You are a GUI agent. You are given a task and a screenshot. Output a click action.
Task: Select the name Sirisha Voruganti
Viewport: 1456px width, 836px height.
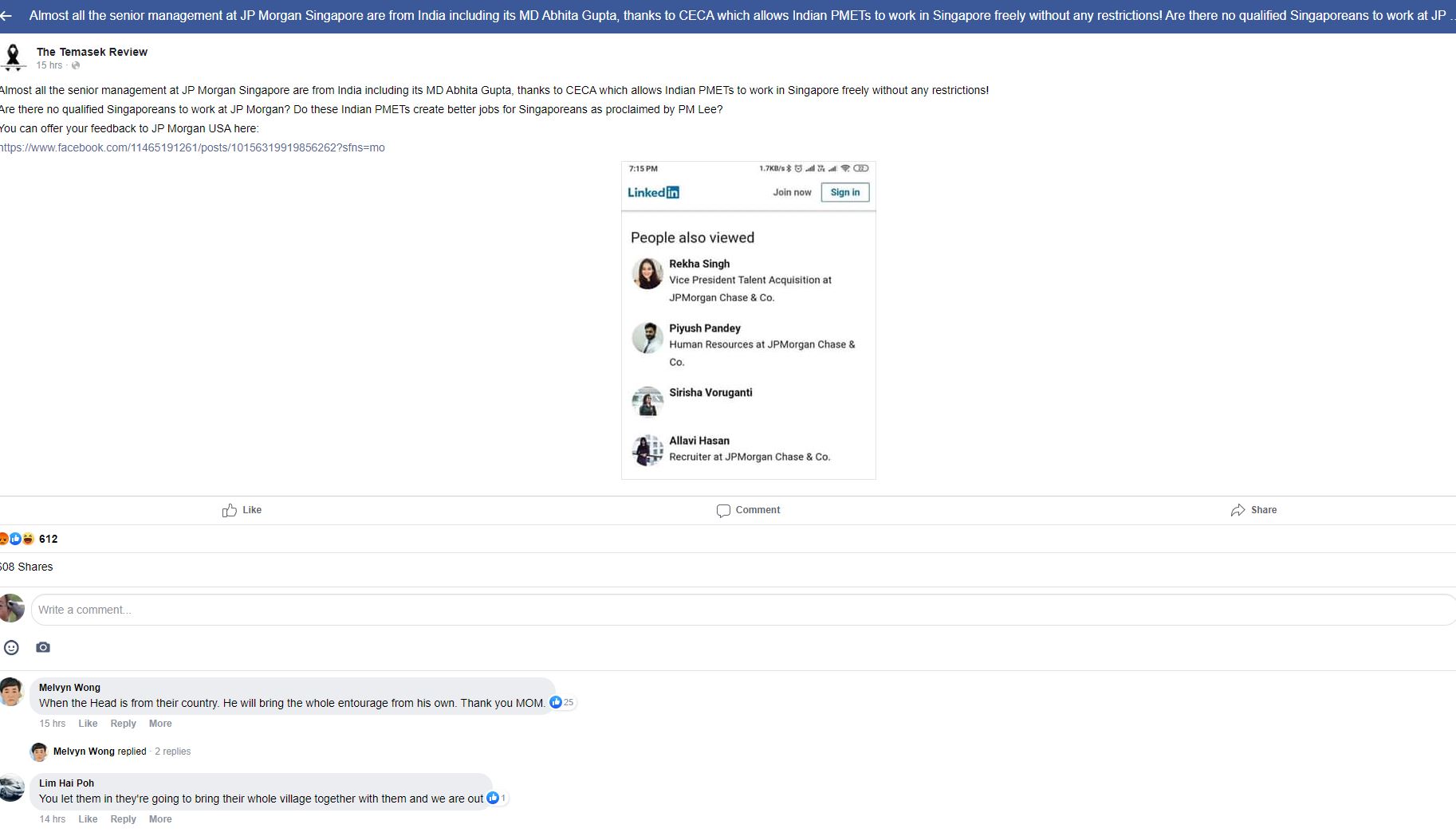710,392
